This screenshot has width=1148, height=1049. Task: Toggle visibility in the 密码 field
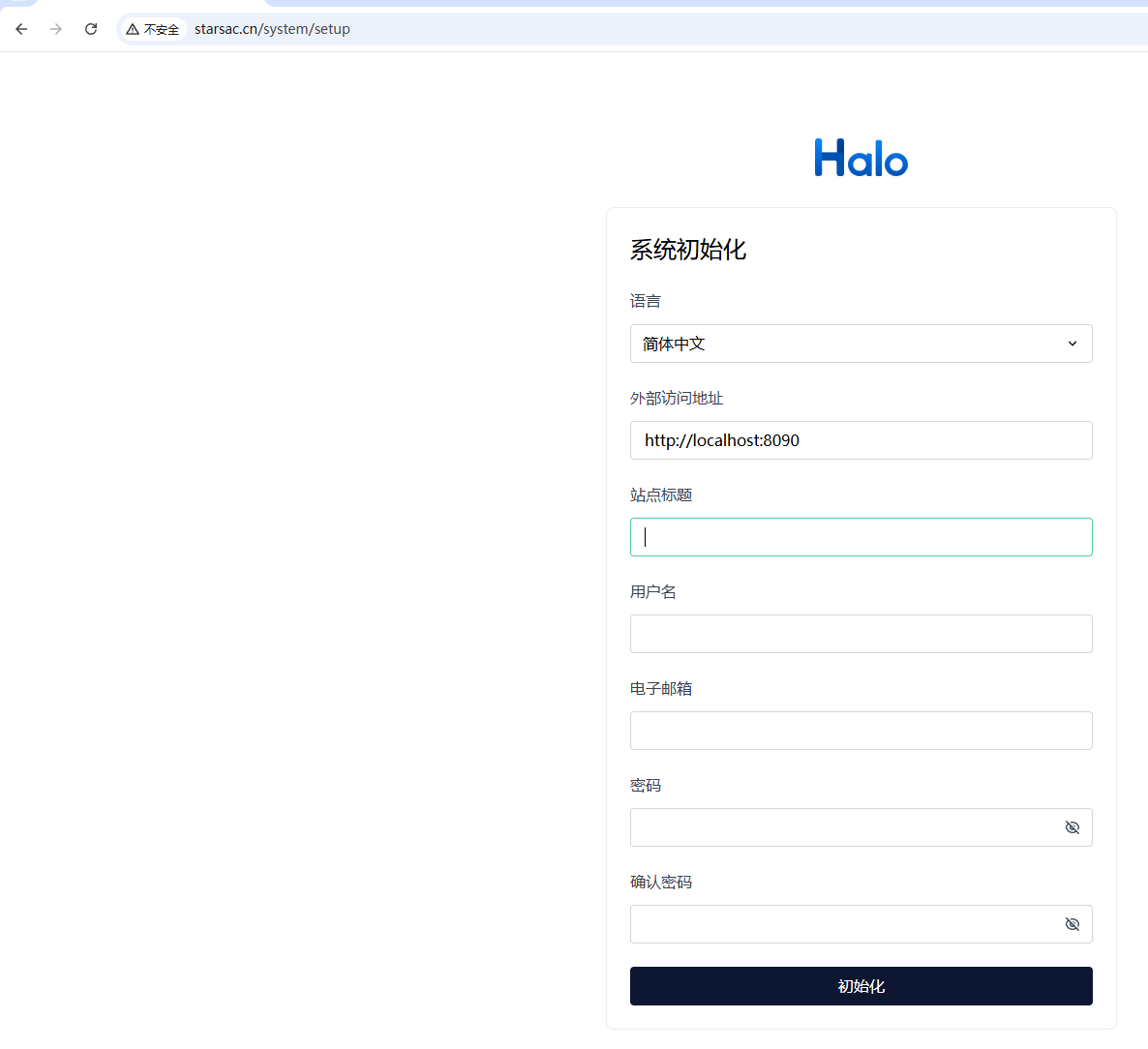[1072, 827]
